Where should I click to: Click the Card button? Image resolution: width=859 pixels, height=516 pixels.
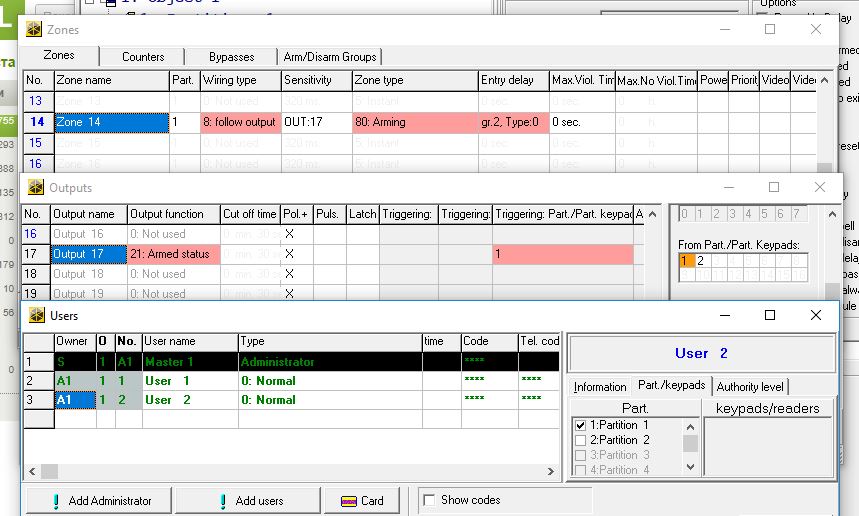click(x=362, y=501)
